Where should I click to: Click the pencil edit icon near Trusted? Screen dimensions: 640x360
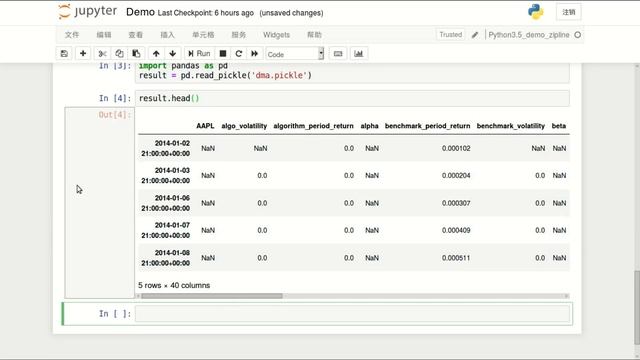tap(475, 35)
